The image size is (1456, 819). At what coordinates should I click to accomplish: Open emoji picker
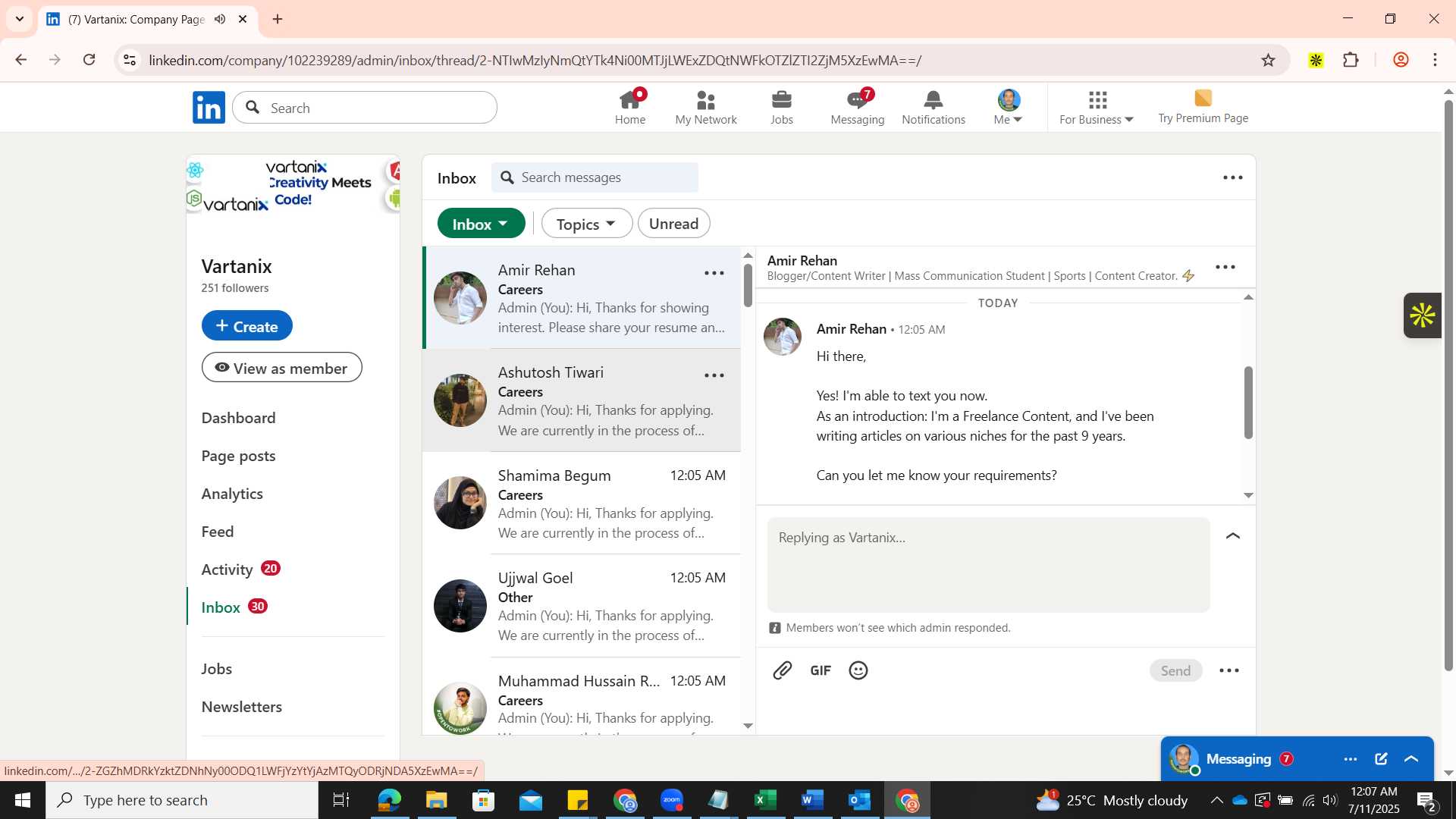click(858, 670)
